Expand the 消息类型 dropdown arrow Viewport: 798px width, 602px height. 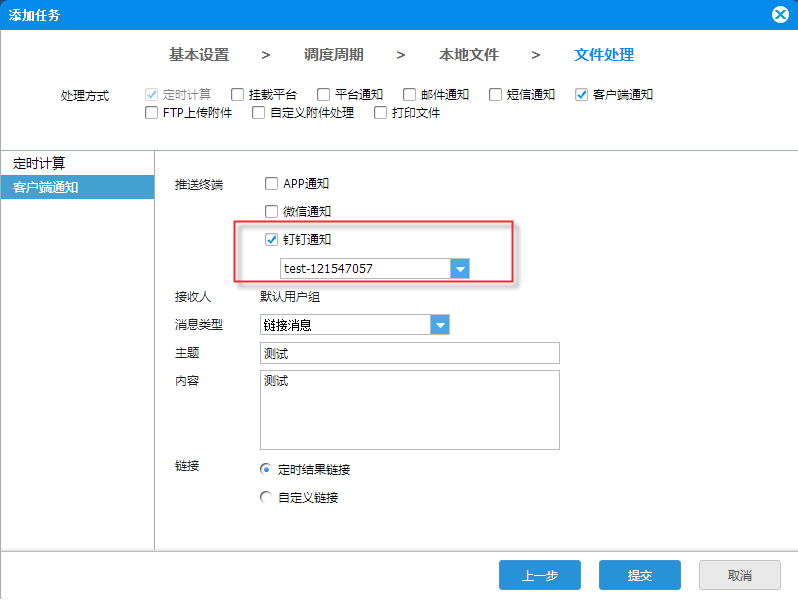440,325
